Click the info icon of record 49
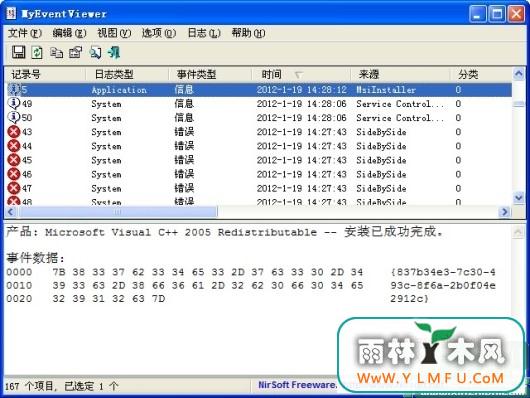Image resolution: width=530 pixels, height=398 pixels. click(x=14, y=103)
